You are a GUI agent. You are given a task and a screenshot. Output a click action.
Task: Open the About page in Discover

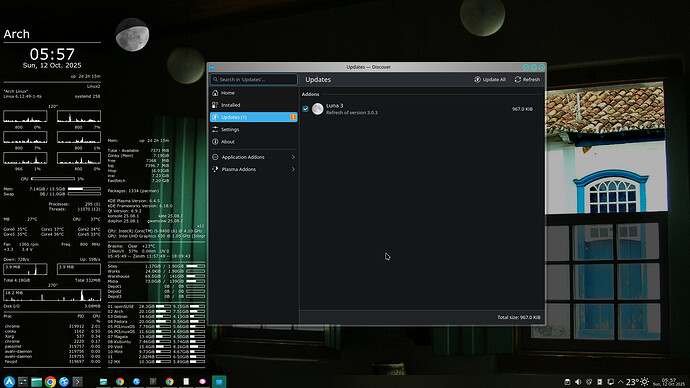point(253,142)
